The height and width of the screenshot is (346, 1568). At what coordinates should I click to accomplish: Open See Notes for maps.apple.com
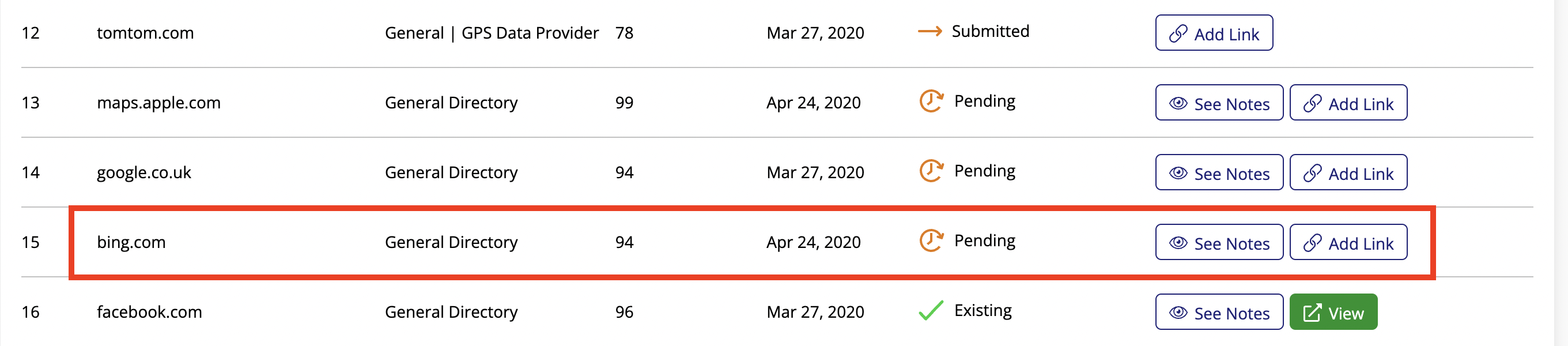[x=1219, y=103]
